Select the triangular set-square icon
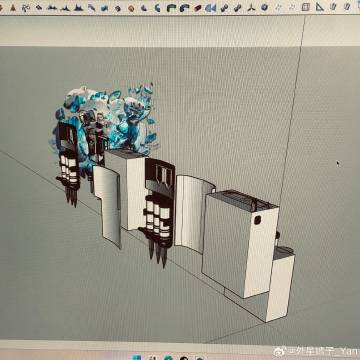 point(320,7)
